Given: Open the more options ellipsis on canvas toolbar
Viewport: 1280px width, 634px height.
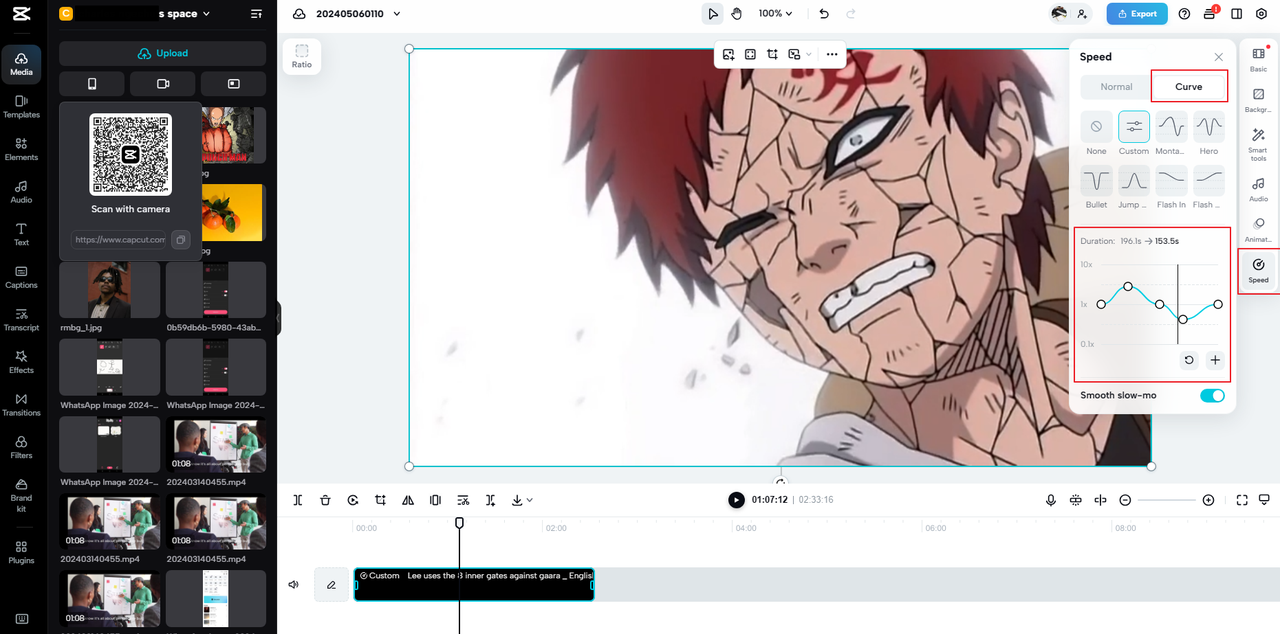Looking at the screenshot, I should pos(831,54).
